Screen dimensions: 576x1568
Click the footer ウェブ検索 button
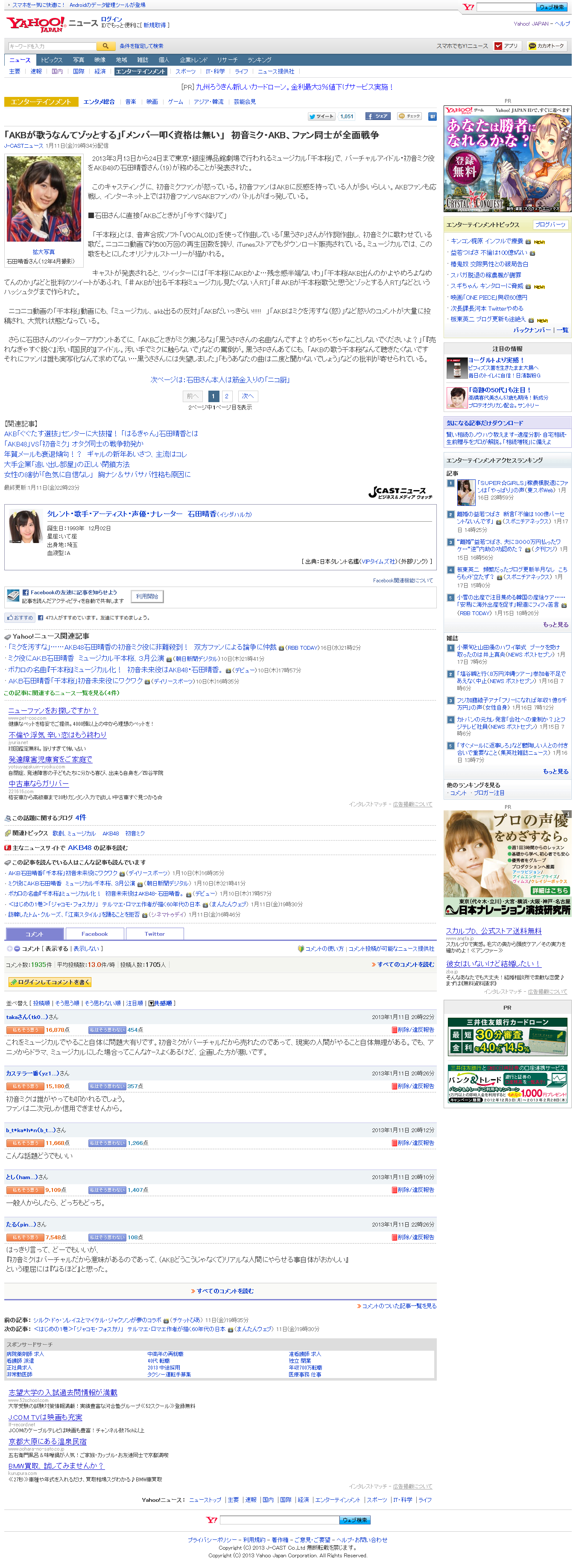point(354,1520)
